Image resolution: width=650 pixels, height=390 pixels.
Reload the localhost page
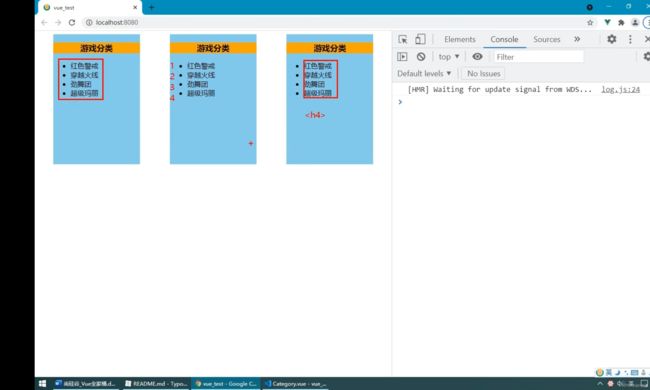tap(72, 22)
